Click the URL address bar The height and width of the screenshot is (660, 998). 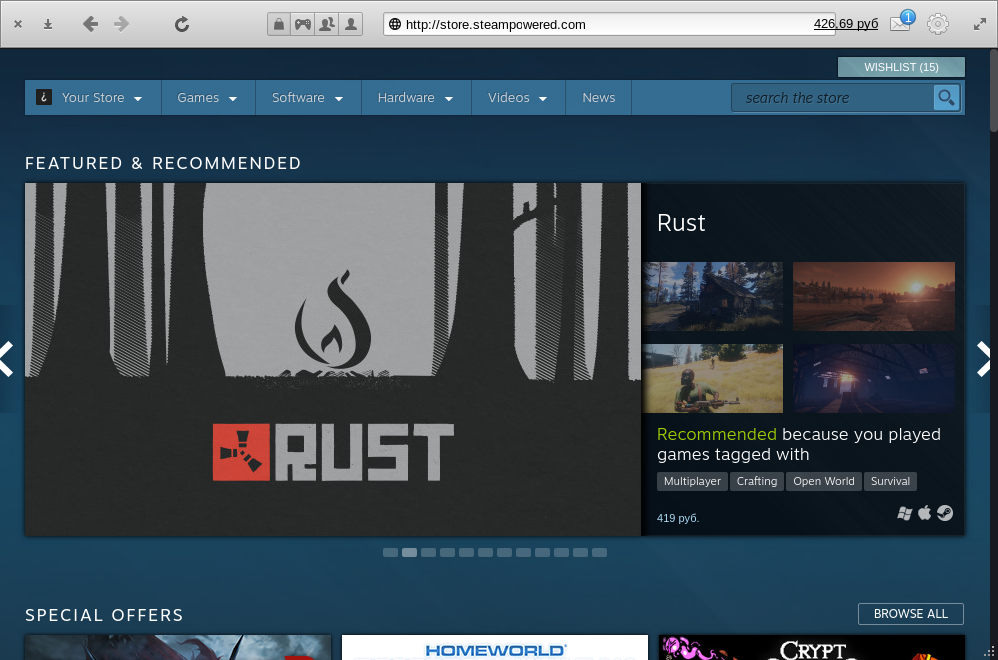[608, 24]
